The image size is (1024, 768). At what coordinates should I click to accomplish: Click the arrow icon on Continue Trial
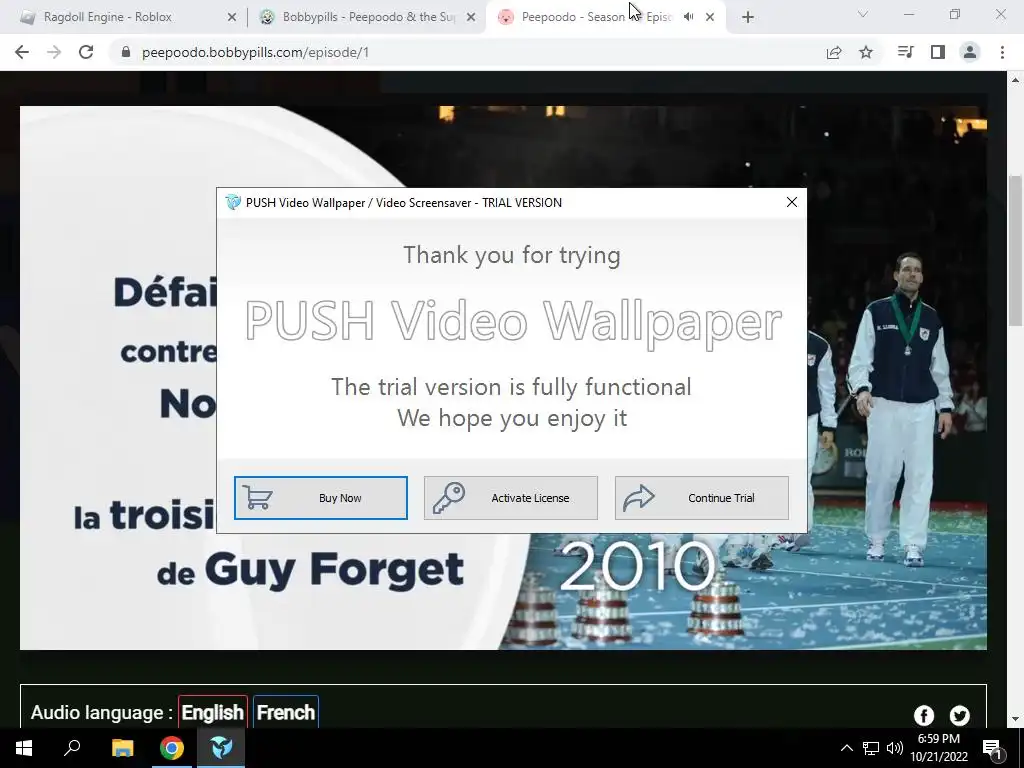tap(639, 498)
